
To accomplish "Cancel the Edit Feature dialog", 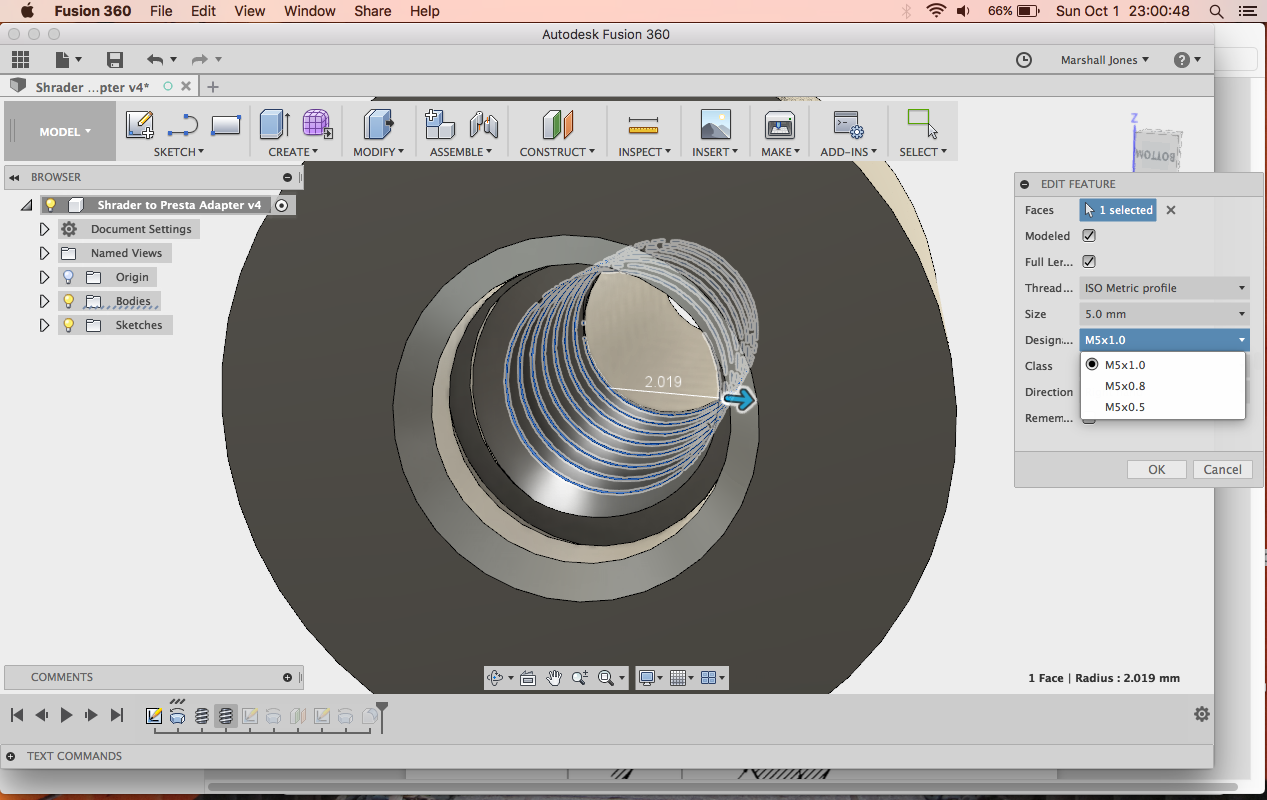I will click(1222, 469).
